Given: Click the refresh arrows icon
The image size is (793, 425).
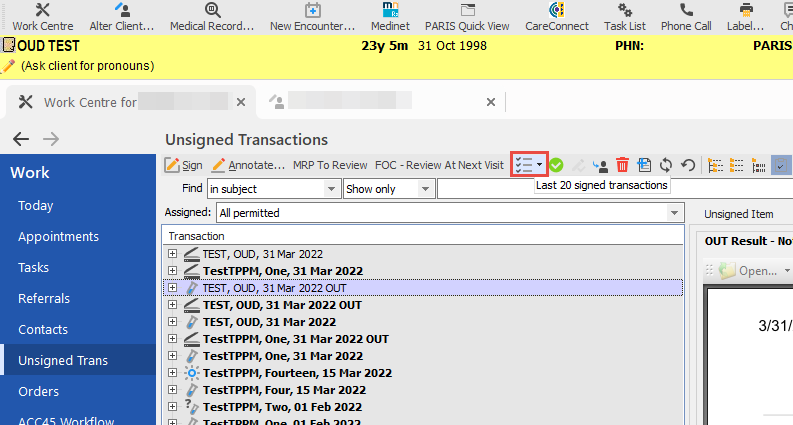Looking at the screenshot, I should pos(666,165).
